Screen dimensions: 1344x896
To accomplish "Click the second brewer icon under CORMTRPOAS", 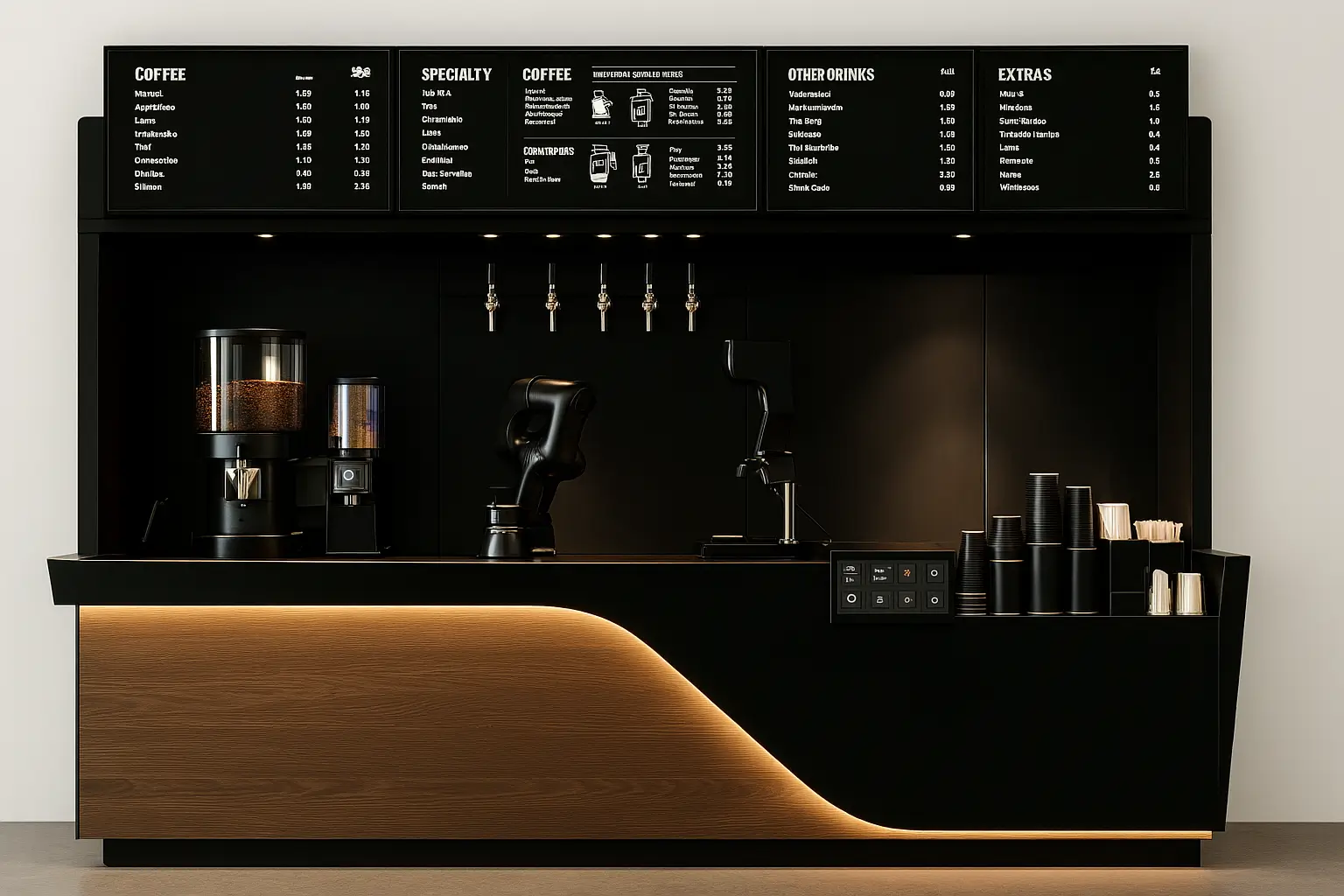I will [642, 164].
